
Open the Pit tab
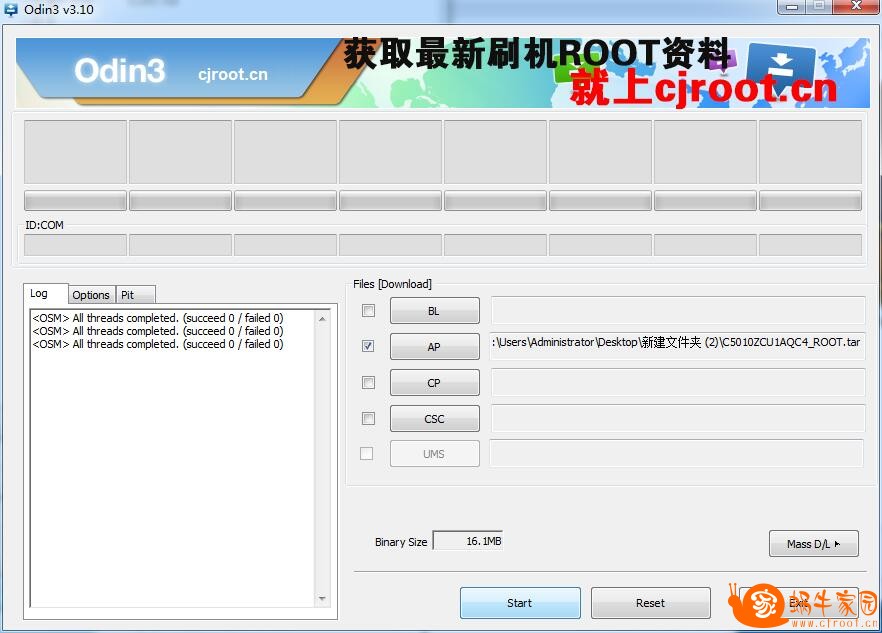click(x=135, y=295)
